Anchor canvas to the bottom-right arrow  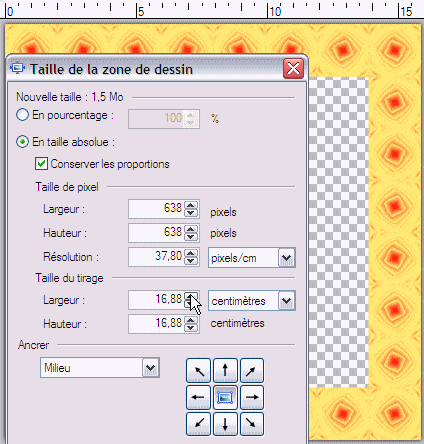click(x=252, y=424)
